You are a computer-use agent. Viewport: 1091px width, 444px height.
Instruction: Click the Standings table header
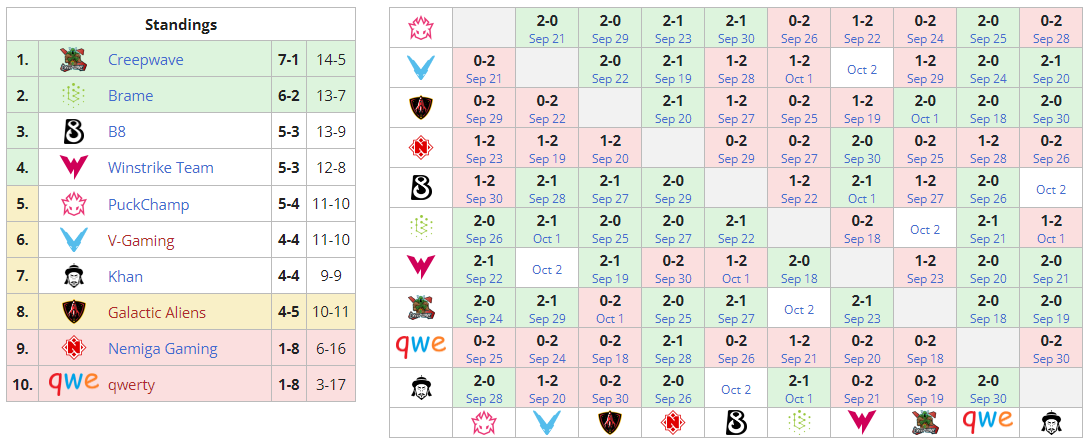(x=181, y=24)
